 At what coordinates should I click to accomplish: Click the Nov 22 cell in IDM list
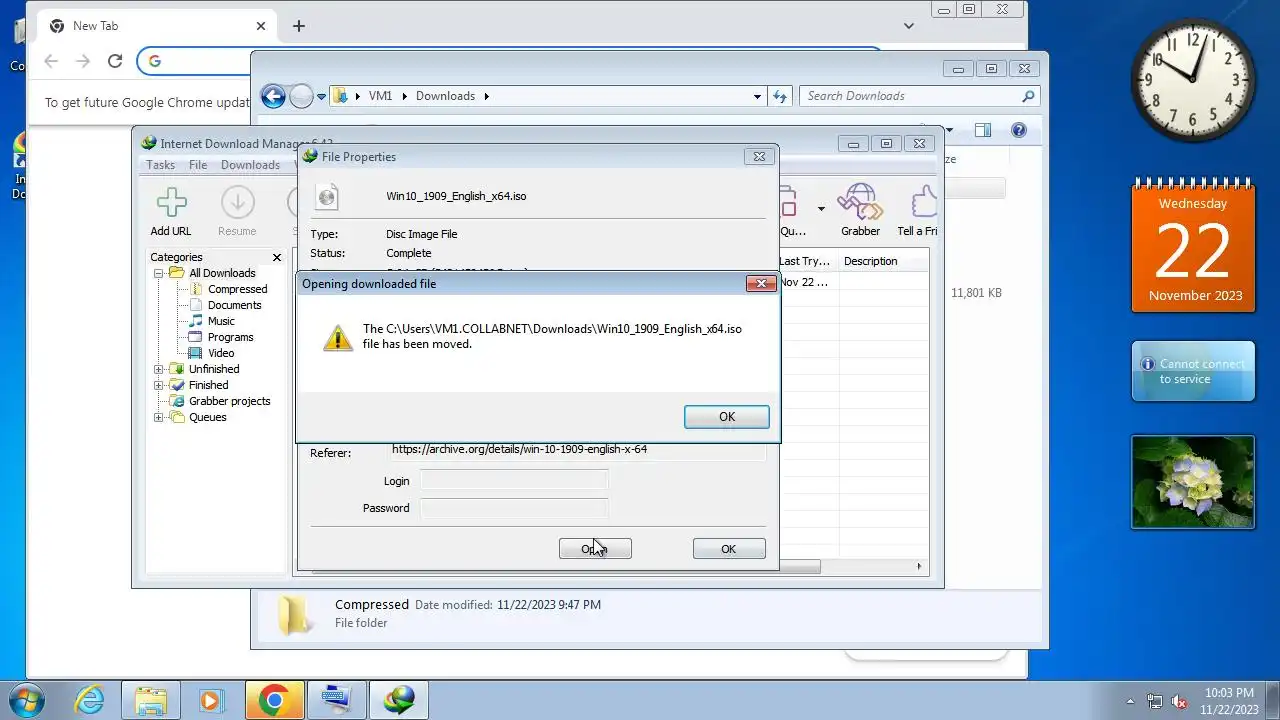point(805,282)
